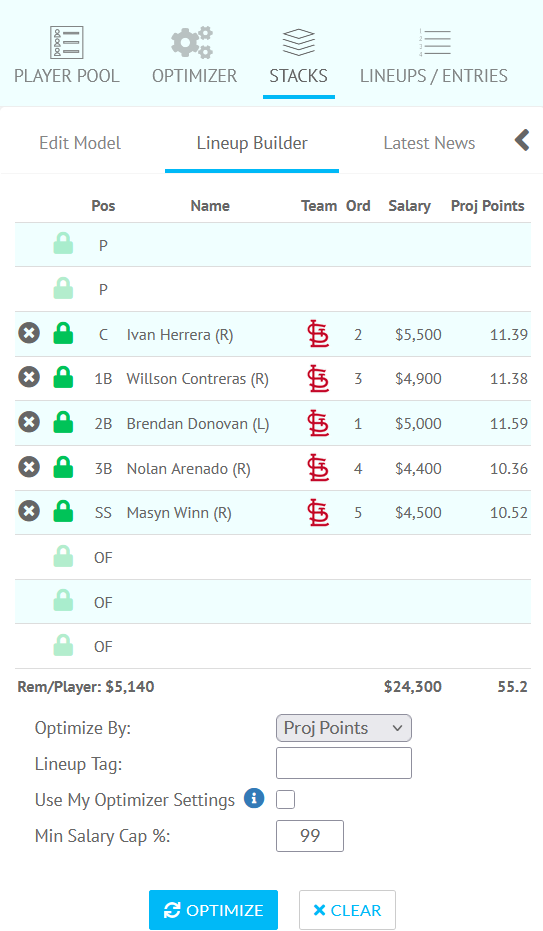The image size is (543, 931).
Task: Switch to the Edit Model tab
Action: tap(80, 143)
